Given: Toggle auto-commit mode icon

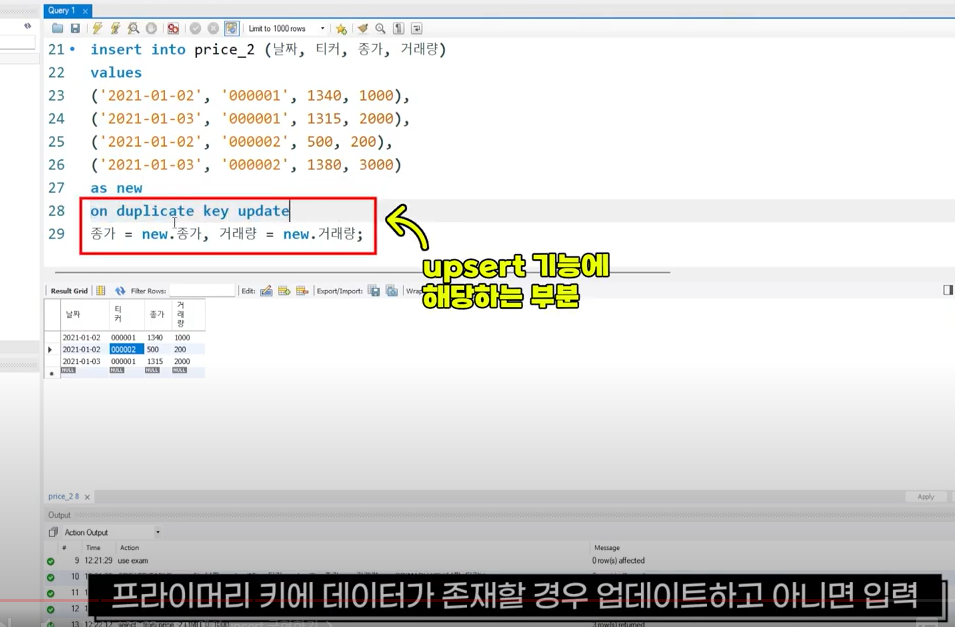Looking at the screenshot, I should point(231,28).
